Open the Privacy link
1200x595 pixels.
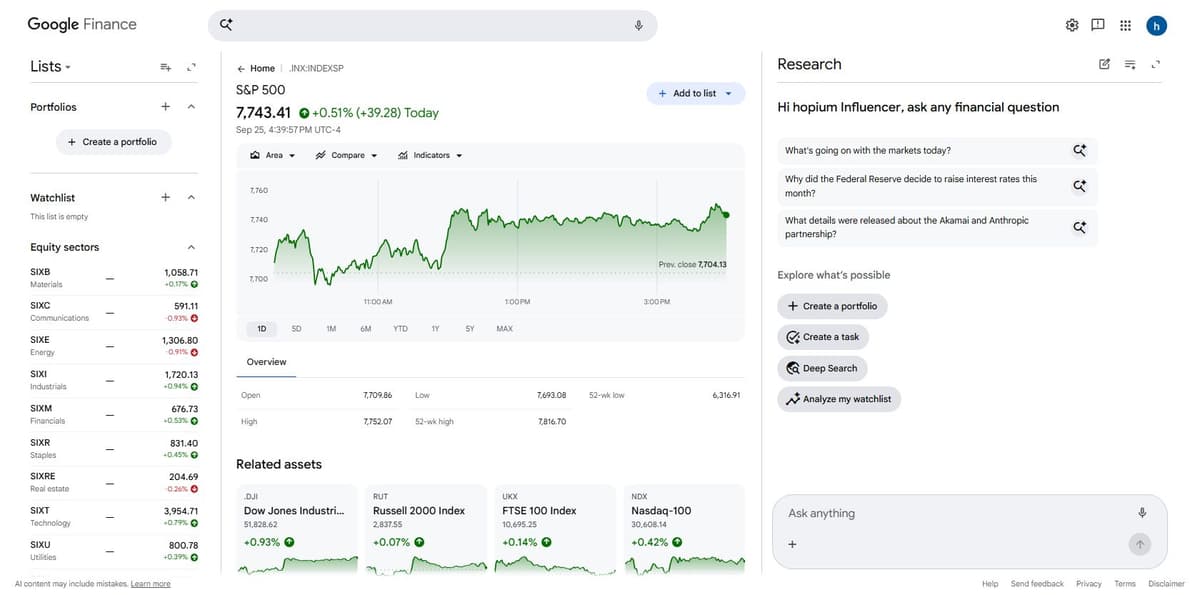(1089, 584)
